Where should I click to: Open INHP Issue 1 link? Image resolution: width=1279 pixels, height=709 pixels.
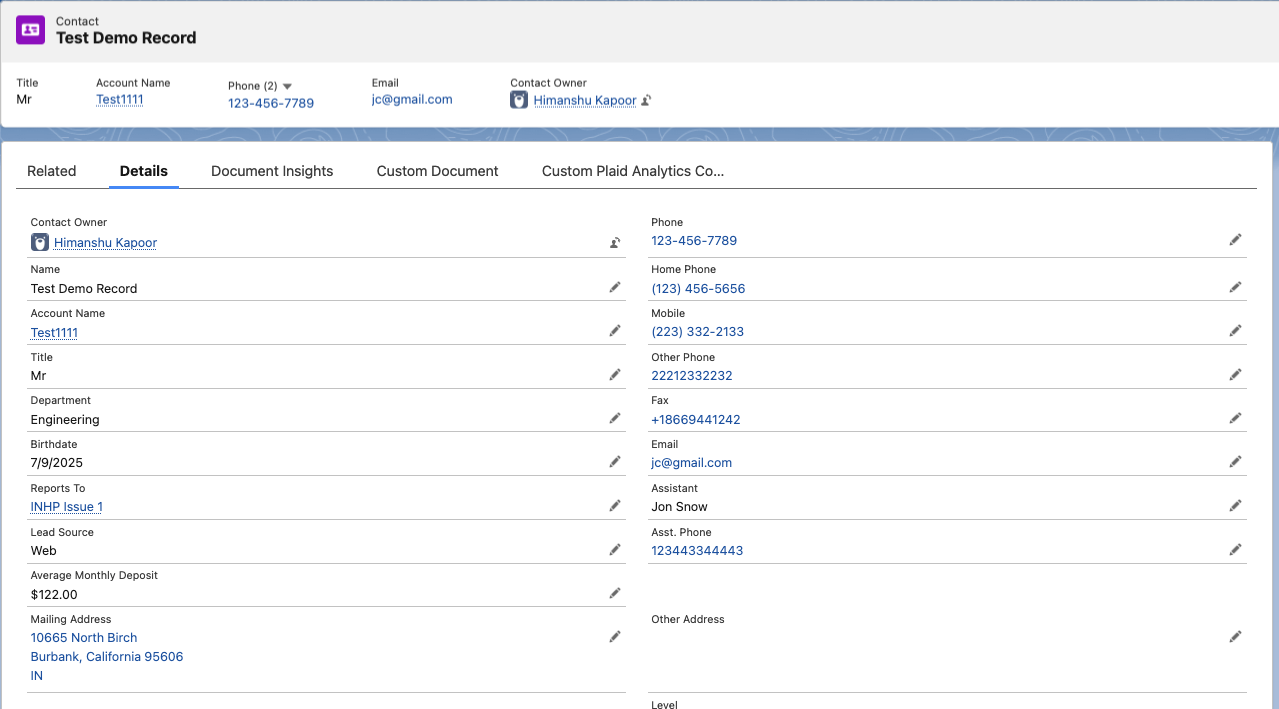tap(67, 507)
